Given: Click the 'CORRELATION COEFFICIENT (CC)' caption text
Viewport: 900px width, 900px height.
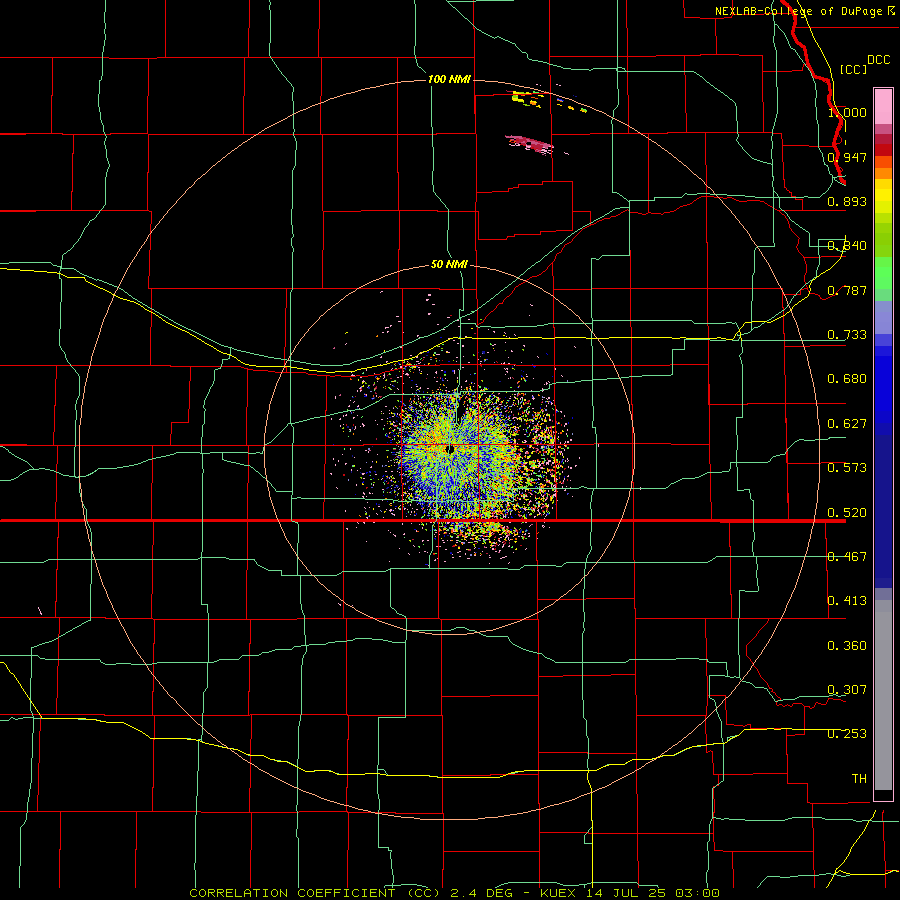Looking at the screenshot, I should 316,893.
